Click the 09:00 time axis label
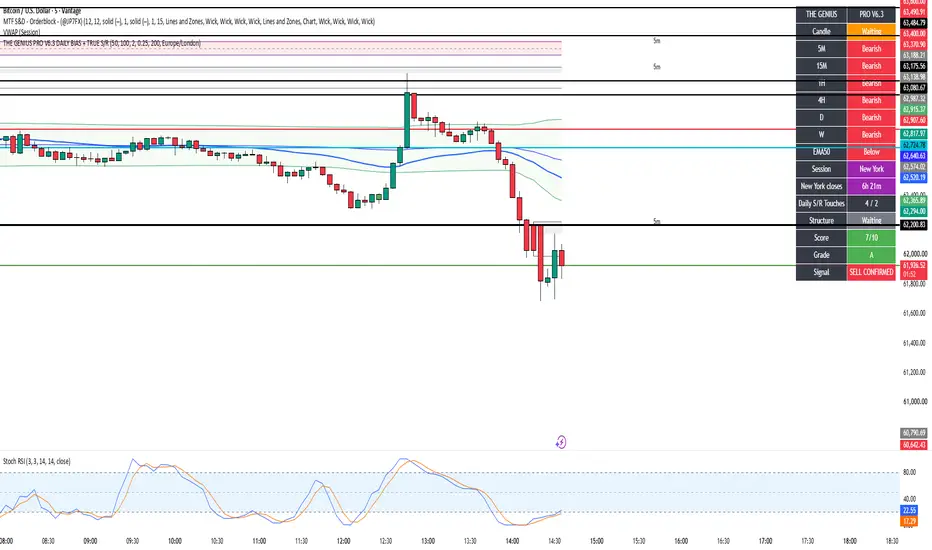 tap(90, 541)
